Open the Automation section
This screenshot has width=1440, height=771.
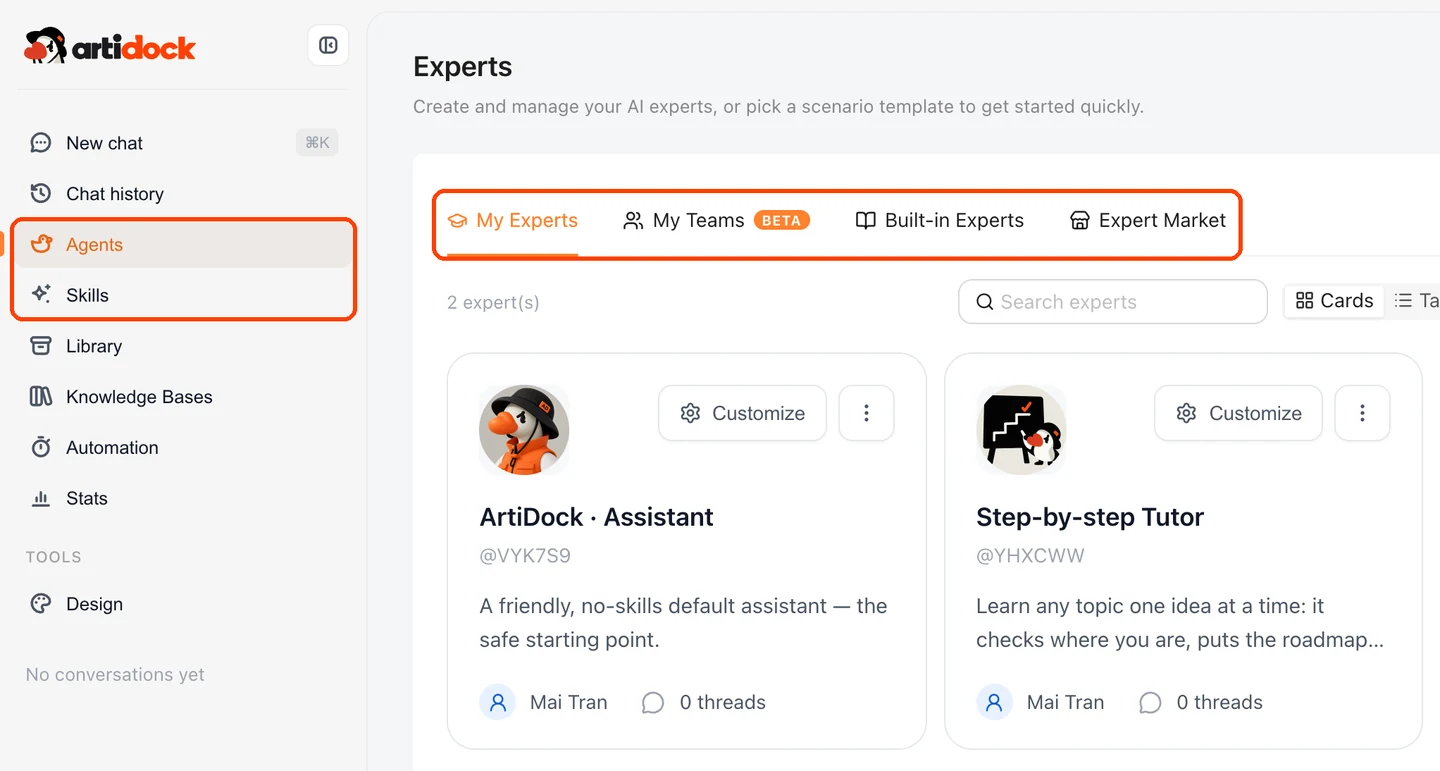[182, 448]
